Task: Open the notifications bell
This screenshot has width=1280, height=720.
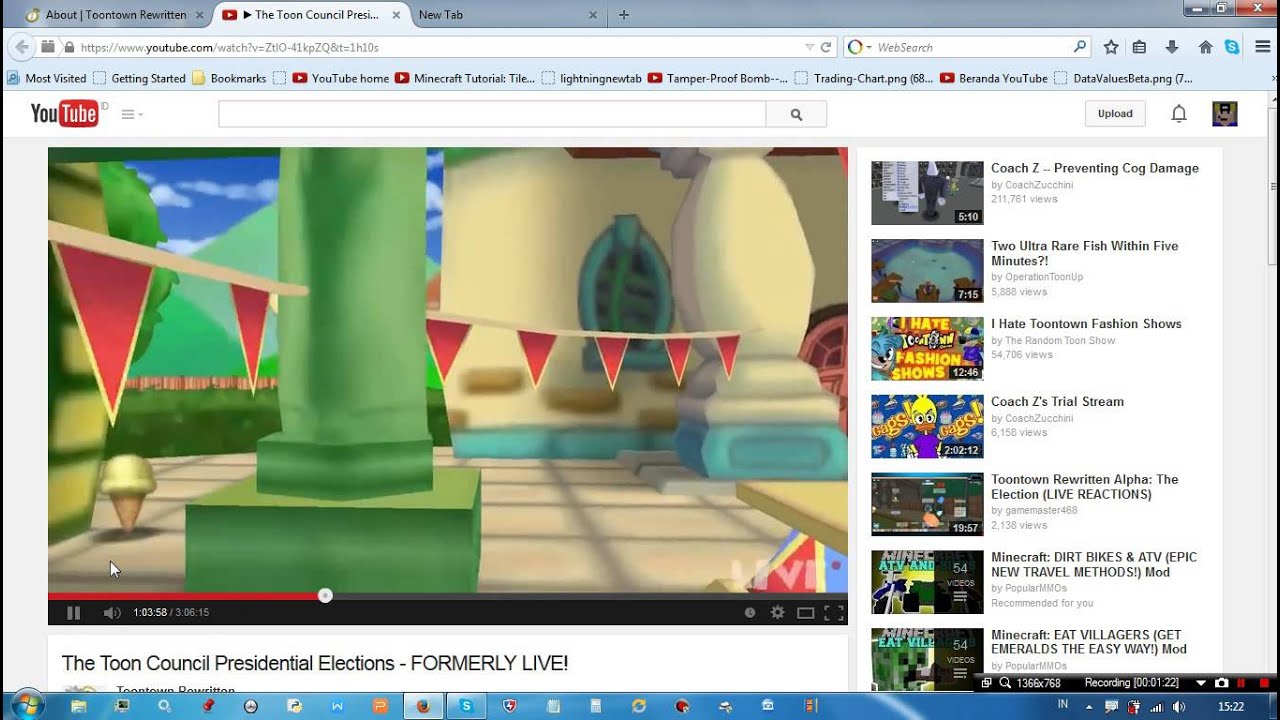Action: pos(1179,114)
